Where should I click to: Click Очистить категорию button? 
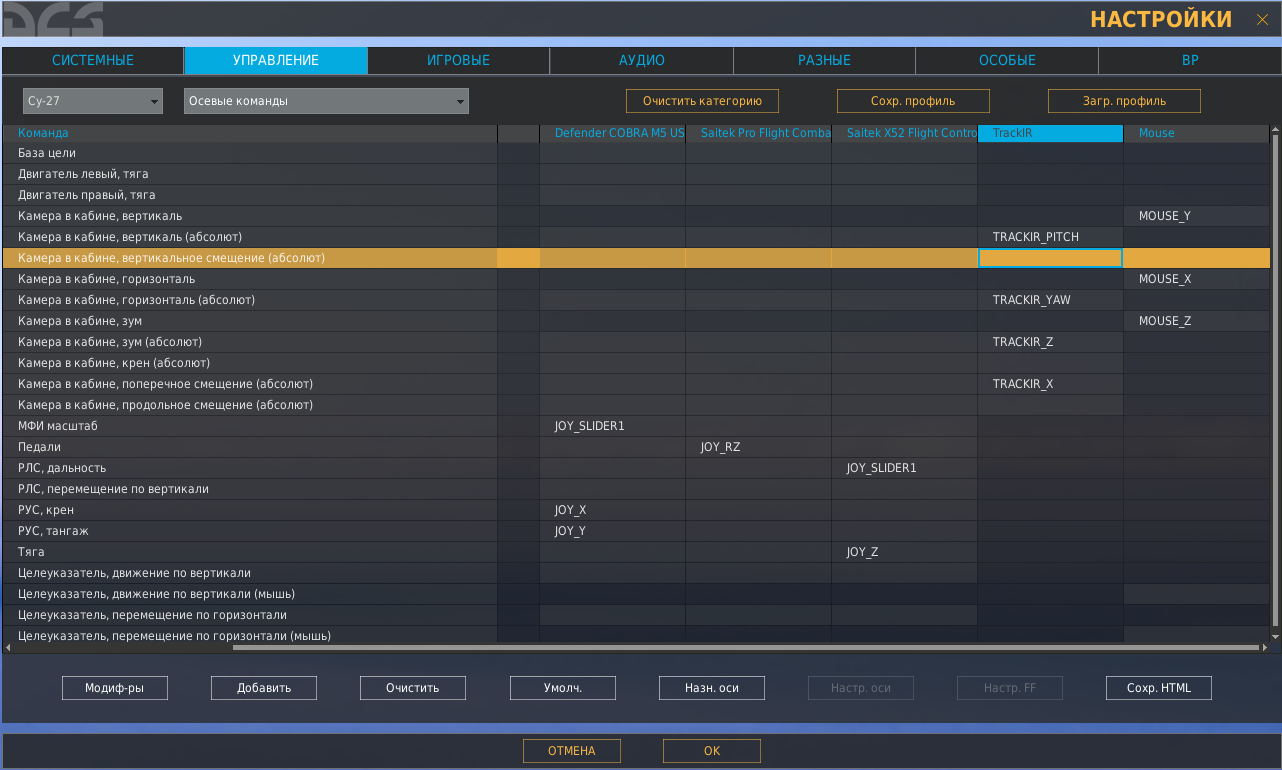703,101
